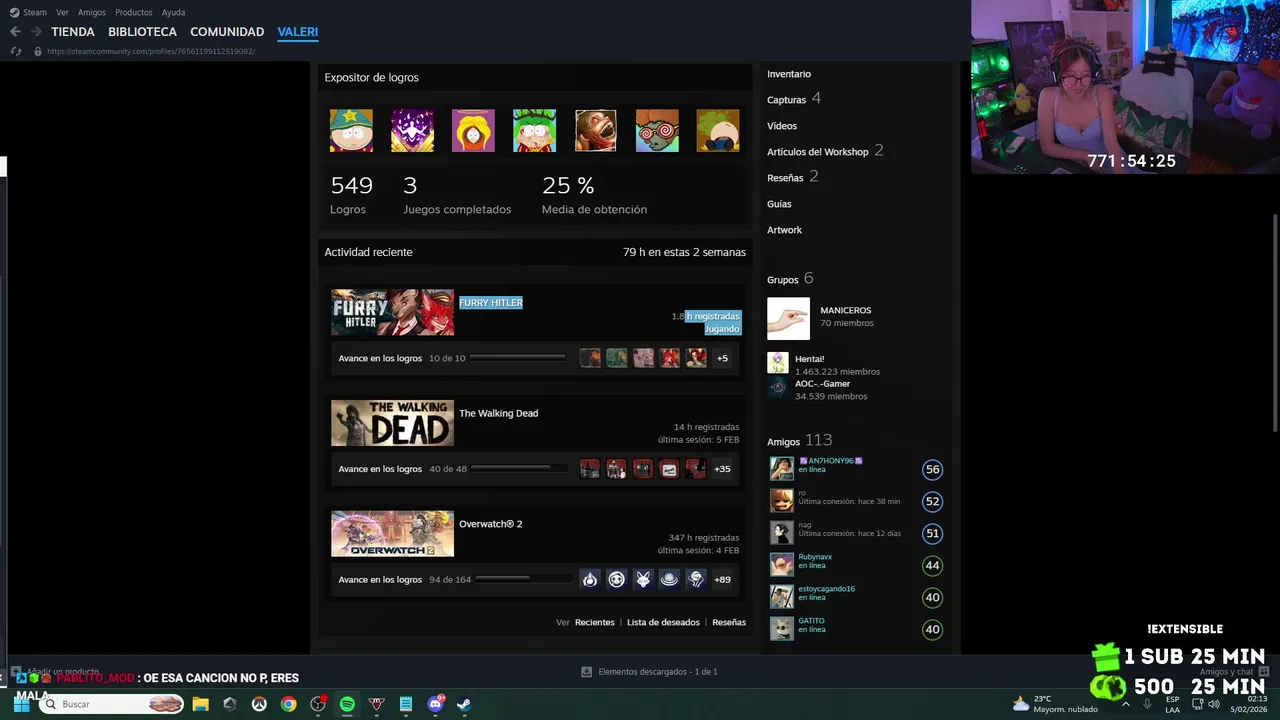Show more Overwatch 2 achievements via +89

[x=722, y=579]
